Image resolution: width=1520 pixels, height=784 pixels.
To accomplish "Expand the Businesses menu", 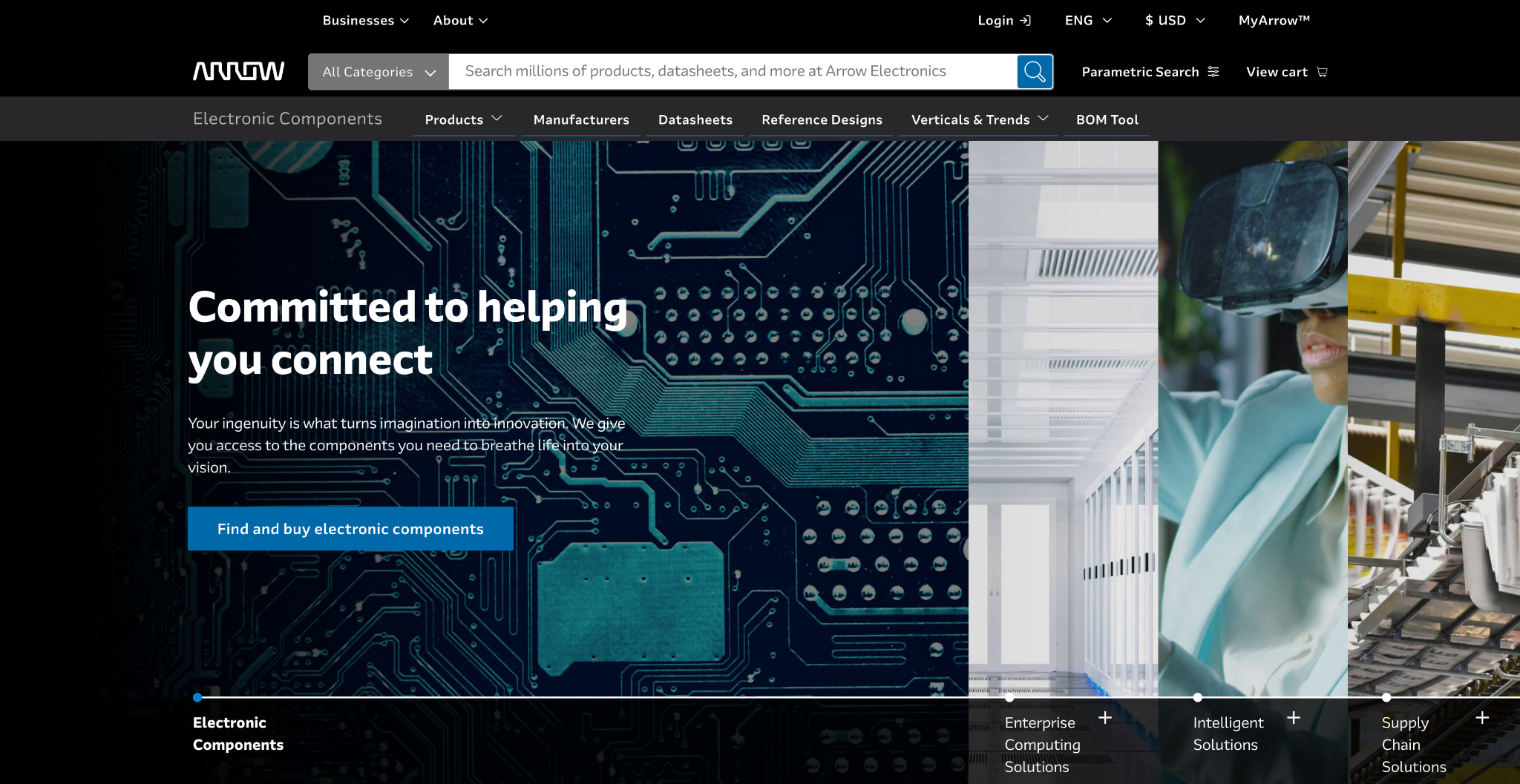I will coord(365,21).
